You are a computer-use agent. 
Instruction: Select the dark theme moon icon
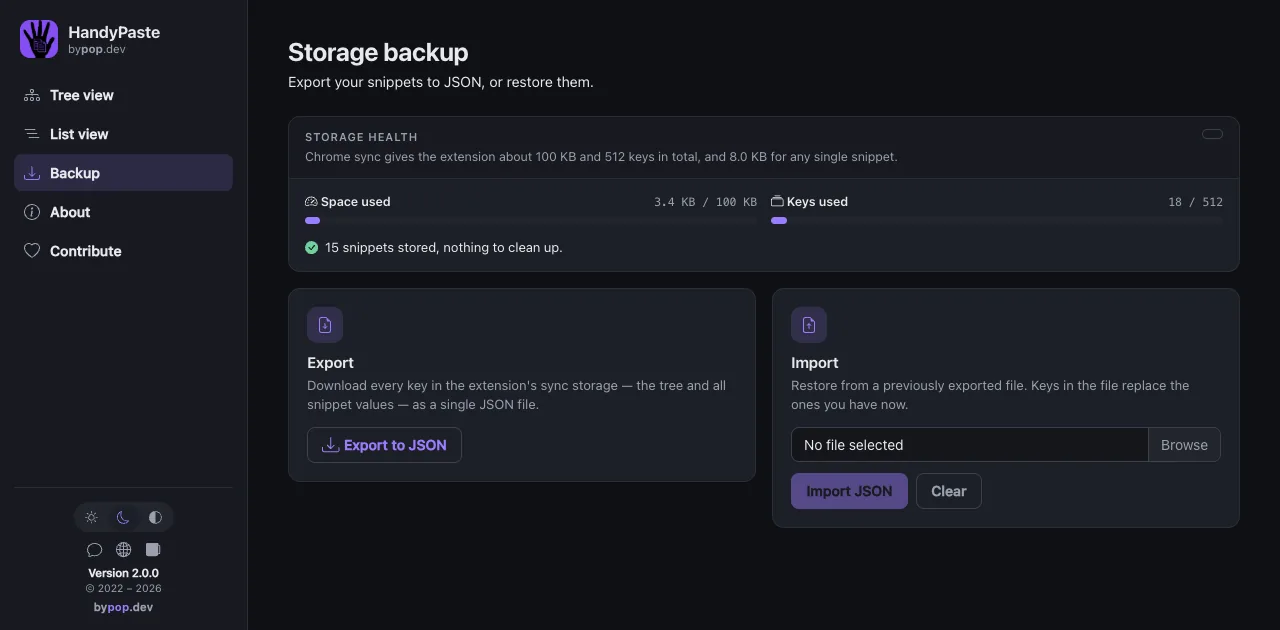point(123,517)
